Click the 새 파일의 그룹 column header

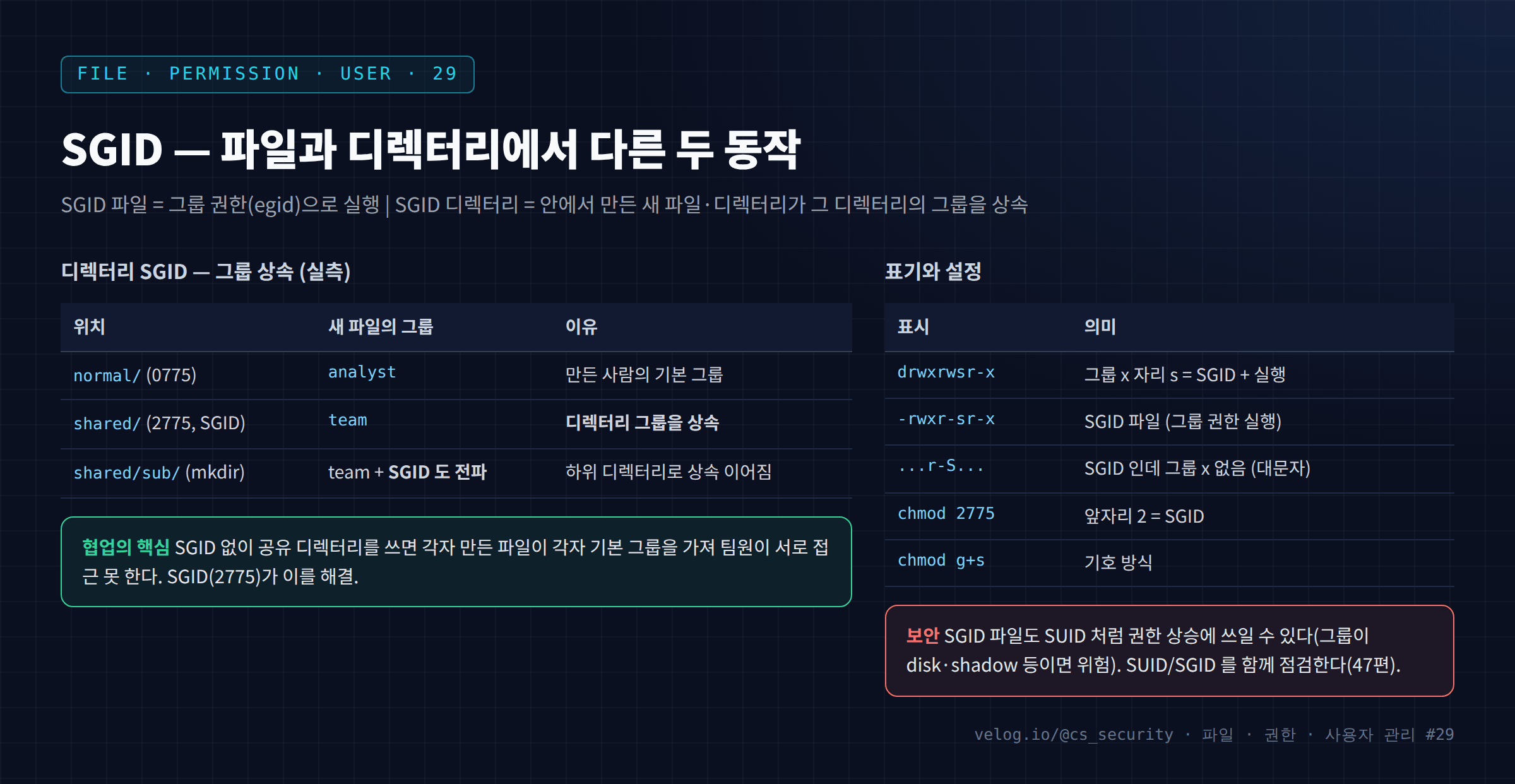click(381, 326)
